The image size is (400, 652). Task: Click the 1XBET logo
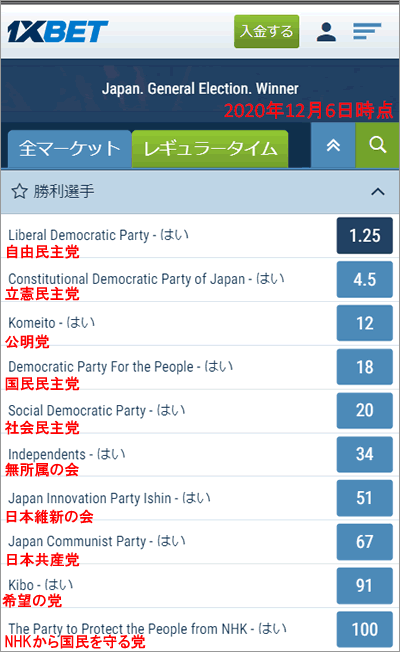[x=57, y=32]
